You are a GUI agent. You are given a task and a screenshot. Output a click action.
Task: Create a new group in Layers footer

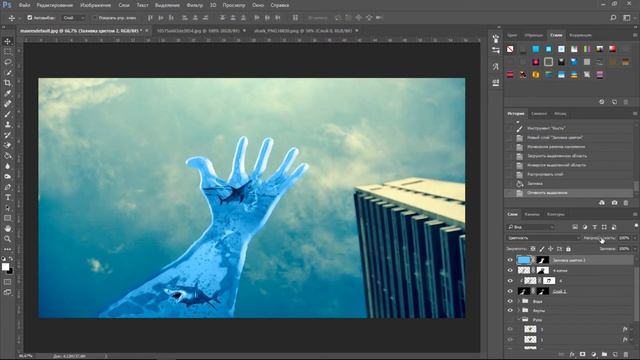point(604,354)
